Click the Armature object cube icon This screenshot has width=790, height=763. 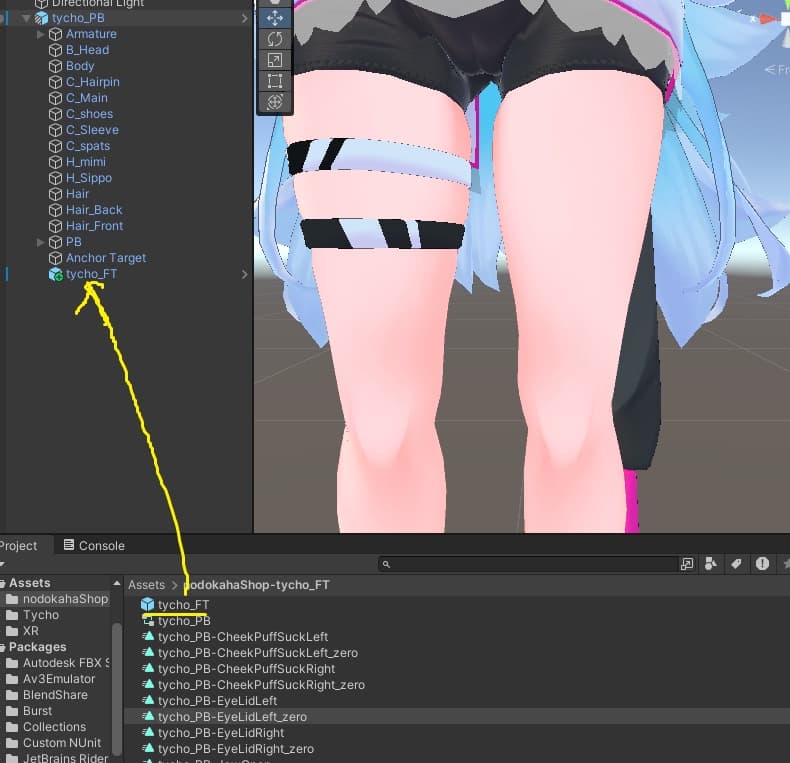pos(55,34)
